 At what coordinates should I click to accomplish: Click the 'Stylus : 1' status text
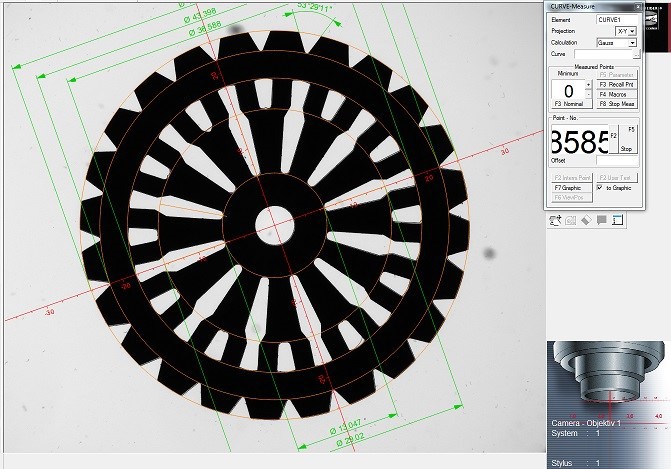point(575,463)
